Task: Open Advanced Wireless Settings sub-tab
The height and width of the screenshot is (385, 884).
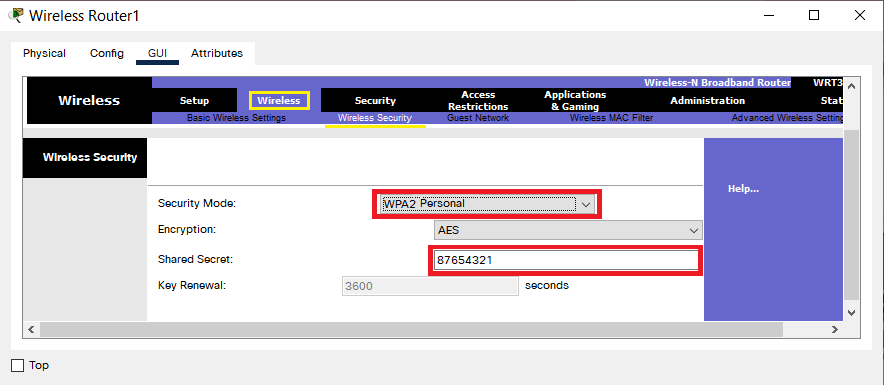Action: [787, 118]
